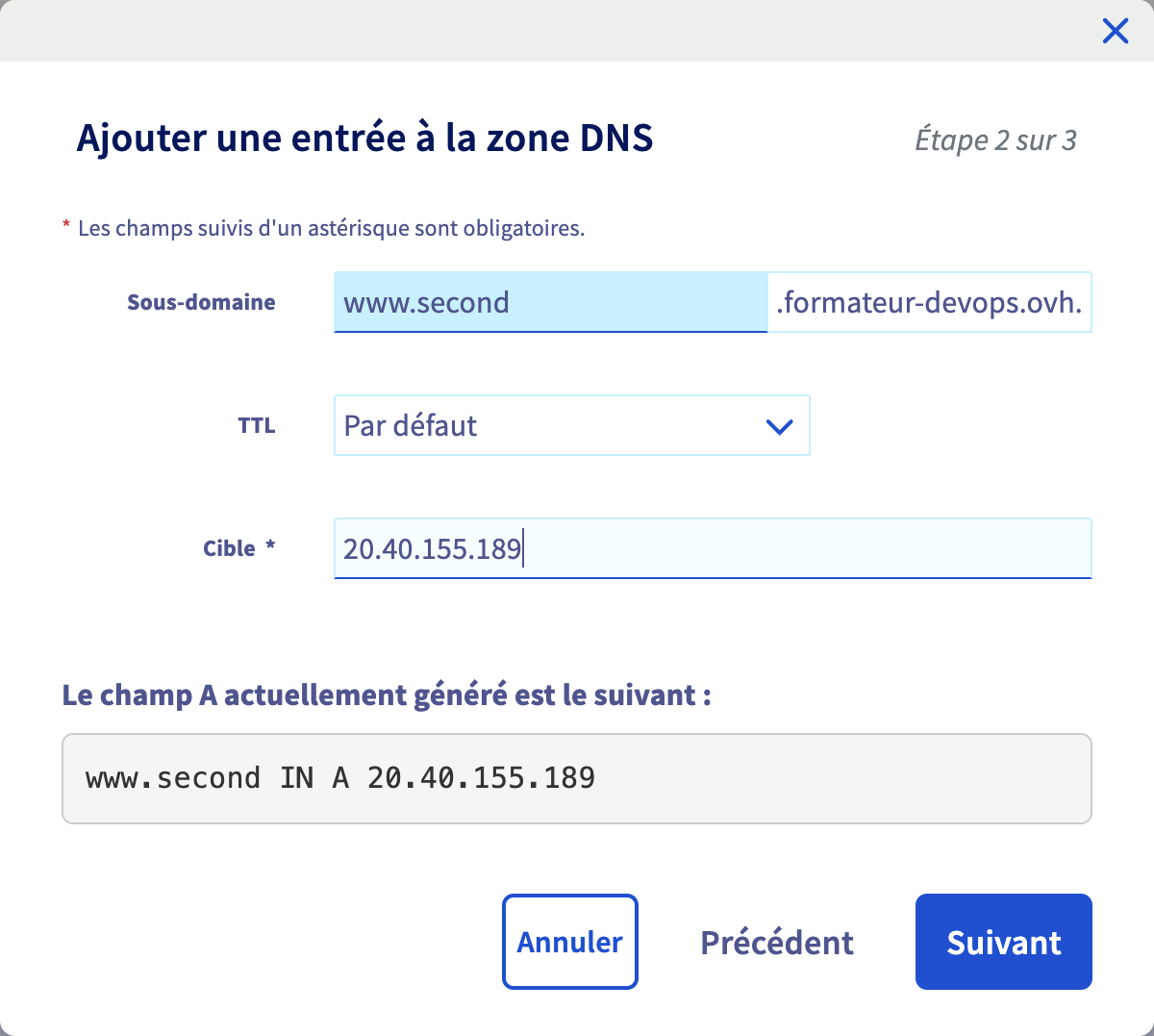
Task: Proceed with the Suivant button
Action: point(1003,943)
